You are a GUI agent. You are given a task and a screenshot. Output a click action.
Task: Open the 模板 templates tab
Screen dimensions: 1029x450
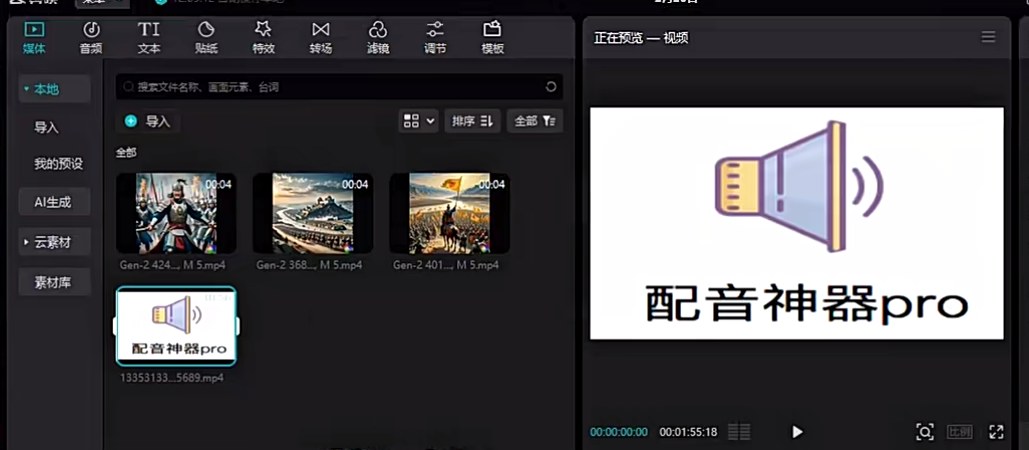pyautogui.click(x=492, y=37)
